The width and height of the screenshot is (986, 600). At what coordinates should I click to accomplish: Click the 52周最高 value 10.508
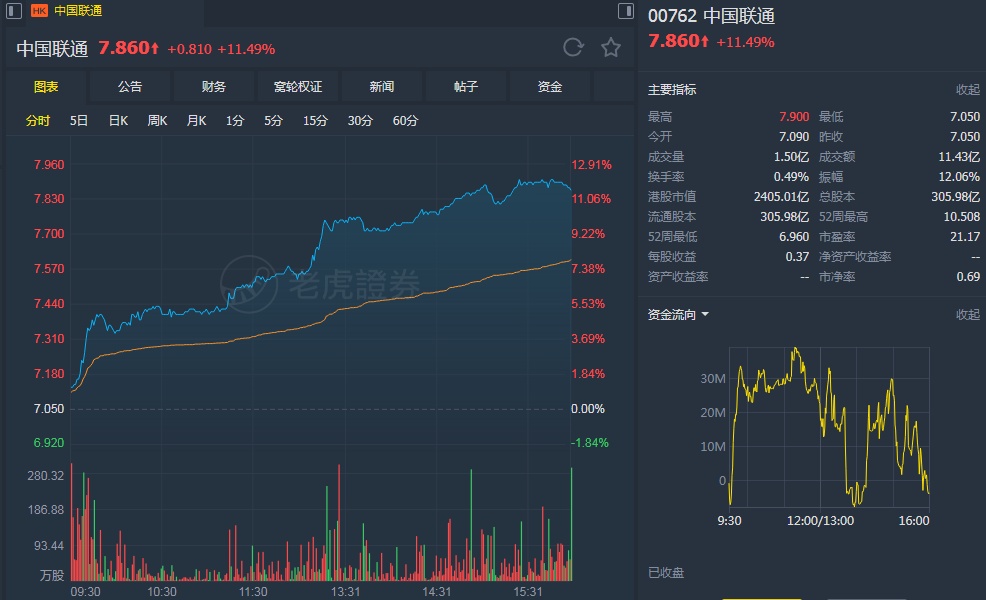click(961, 217)
